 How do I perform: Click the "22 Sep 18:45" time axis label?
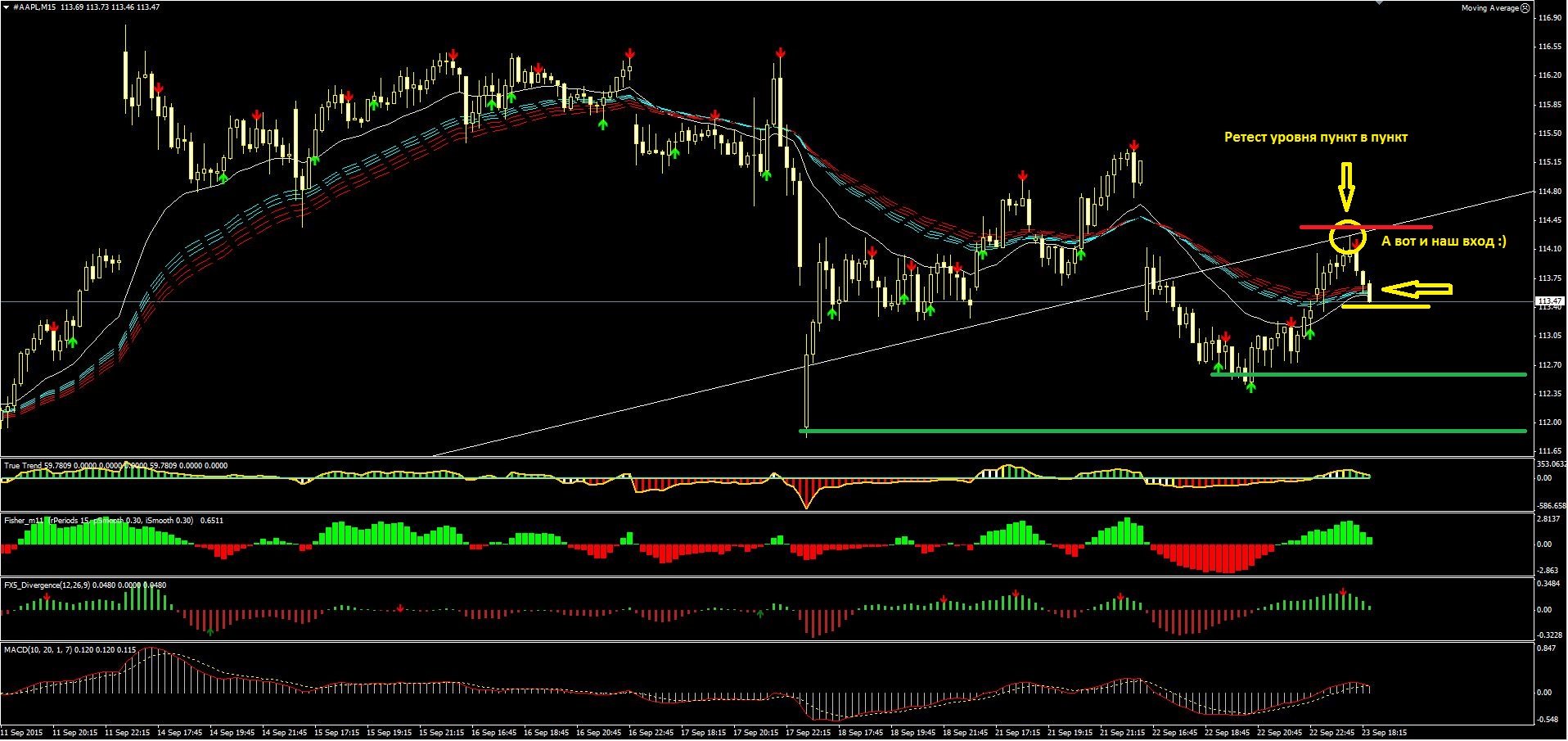click(x=1228, y=732)
